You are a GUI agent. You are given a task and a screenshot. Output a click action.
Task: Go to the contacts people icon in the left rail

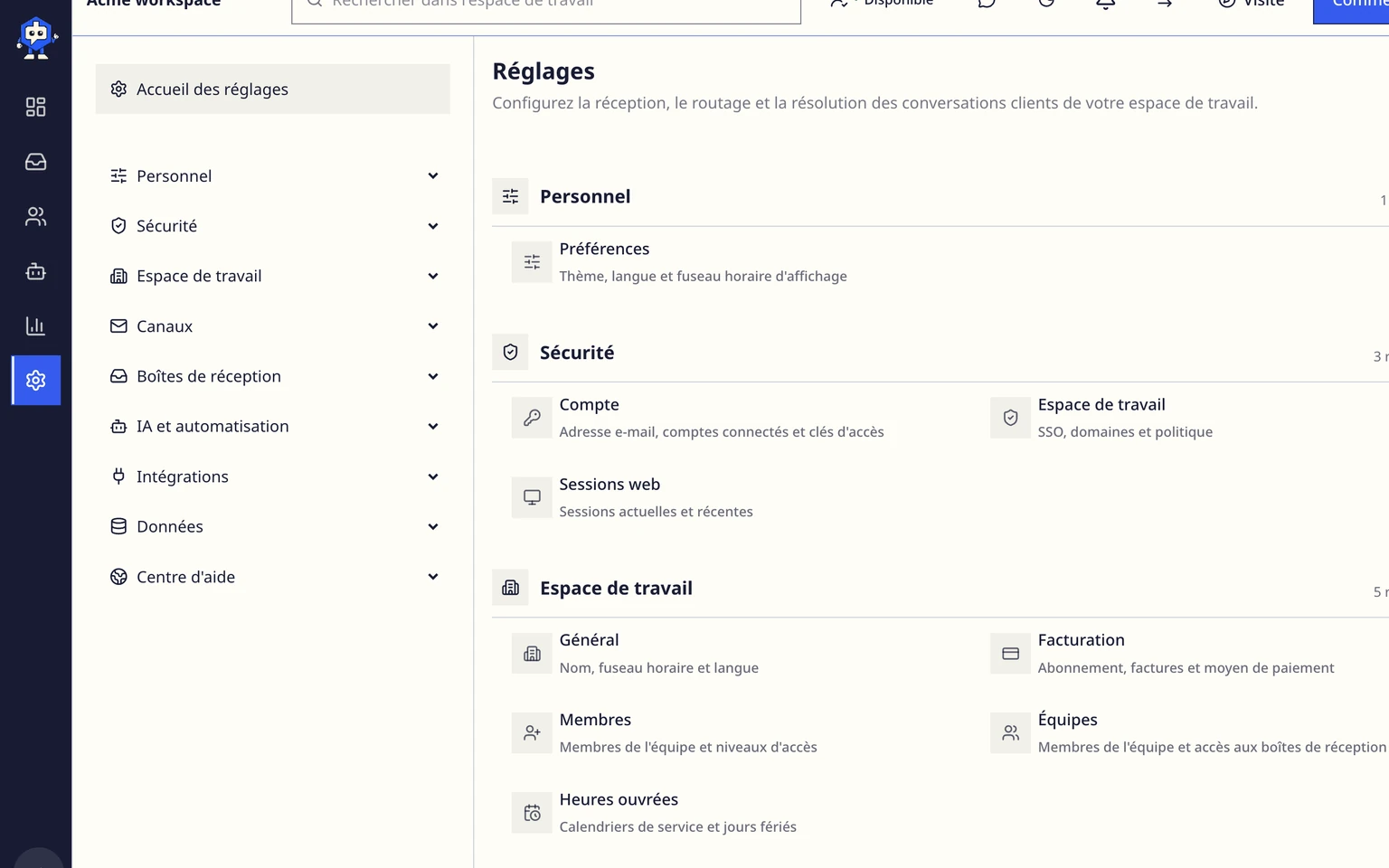[x=35, y=217]
